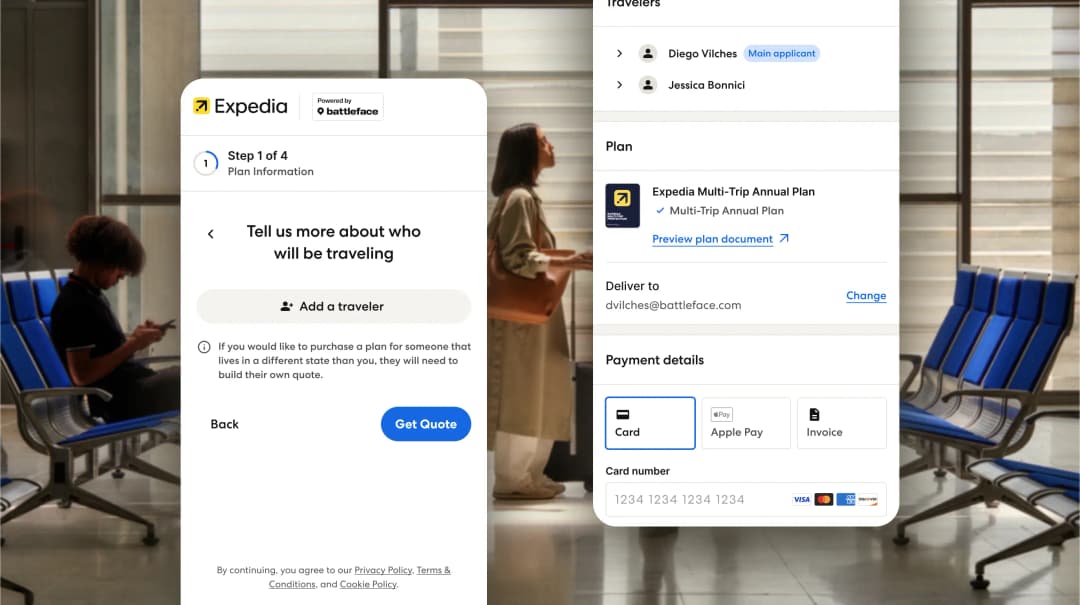Viewport: 1080px width, 605px height.
Task: Click Change next to the delivery email
Action: tap(866, 295)
